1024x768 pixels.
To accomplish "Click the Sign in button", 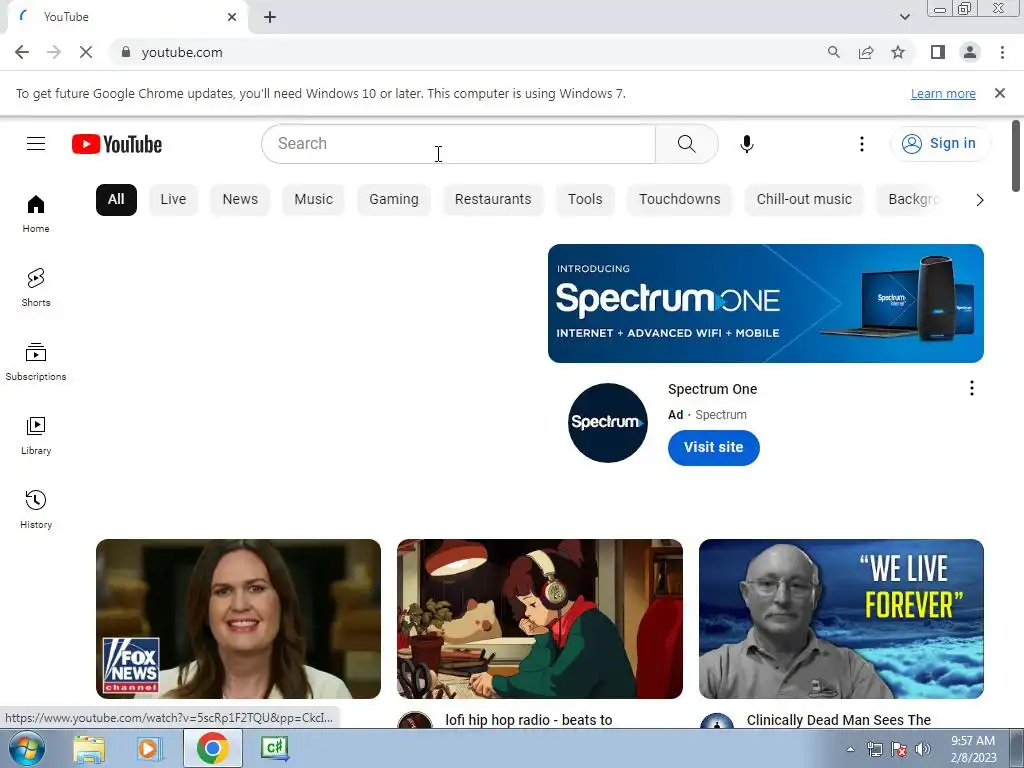I will [x=940, y=144].
